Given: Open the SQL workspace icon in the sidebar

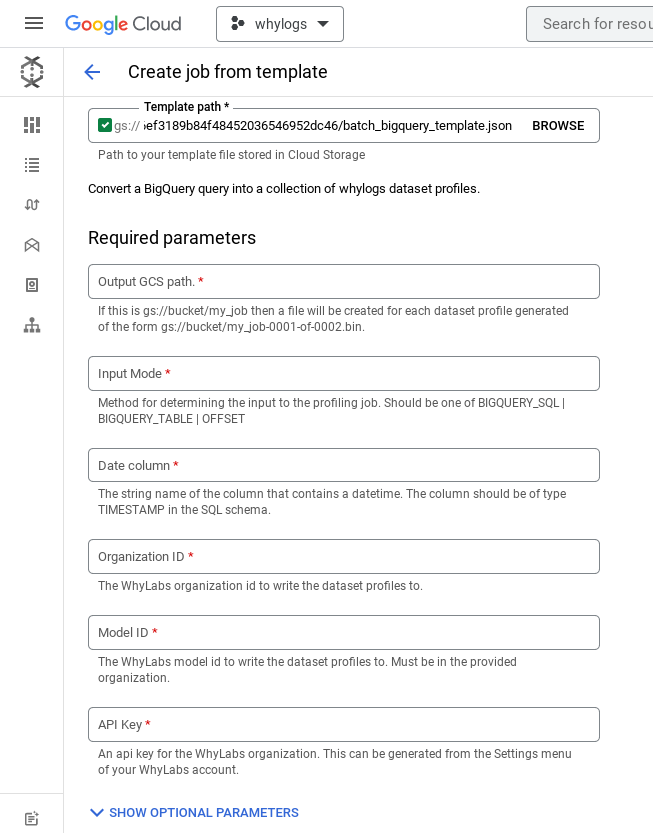Looking at the screenshot, I should click(x=32, y=325).
